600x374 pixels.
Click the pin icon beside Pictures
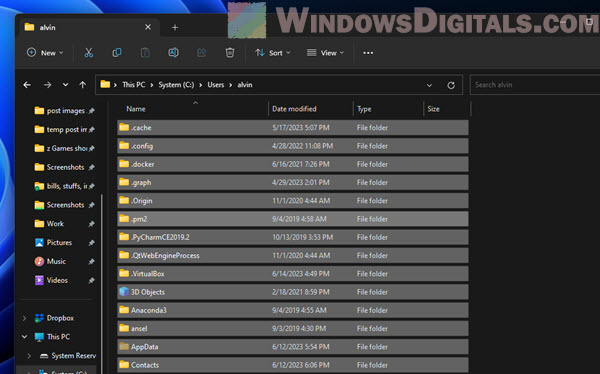click(x=91, y=243)
